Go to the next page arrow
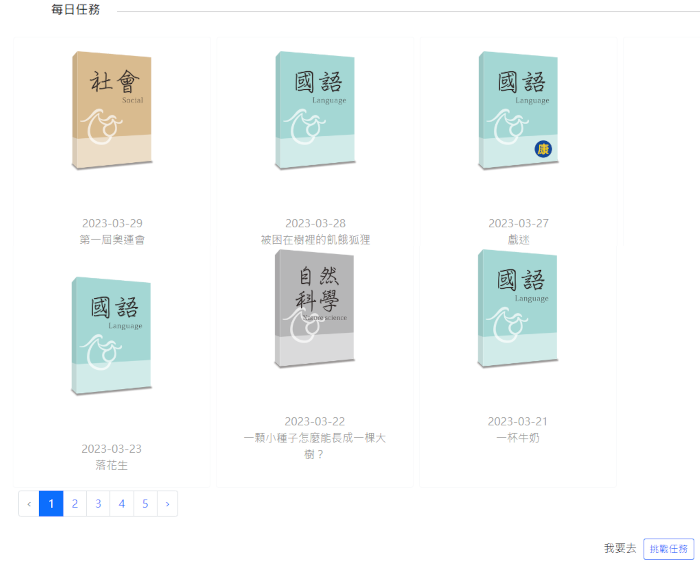 click(x=167, y=504)
